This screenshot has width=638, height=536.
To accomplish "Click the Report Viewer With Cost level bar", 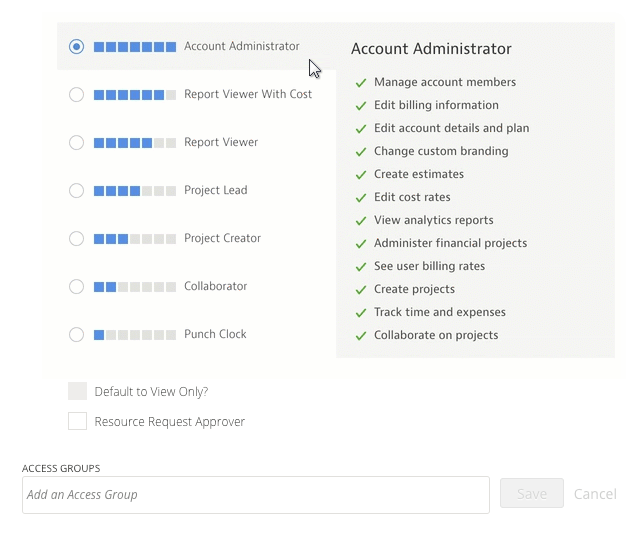I will 135,95.
